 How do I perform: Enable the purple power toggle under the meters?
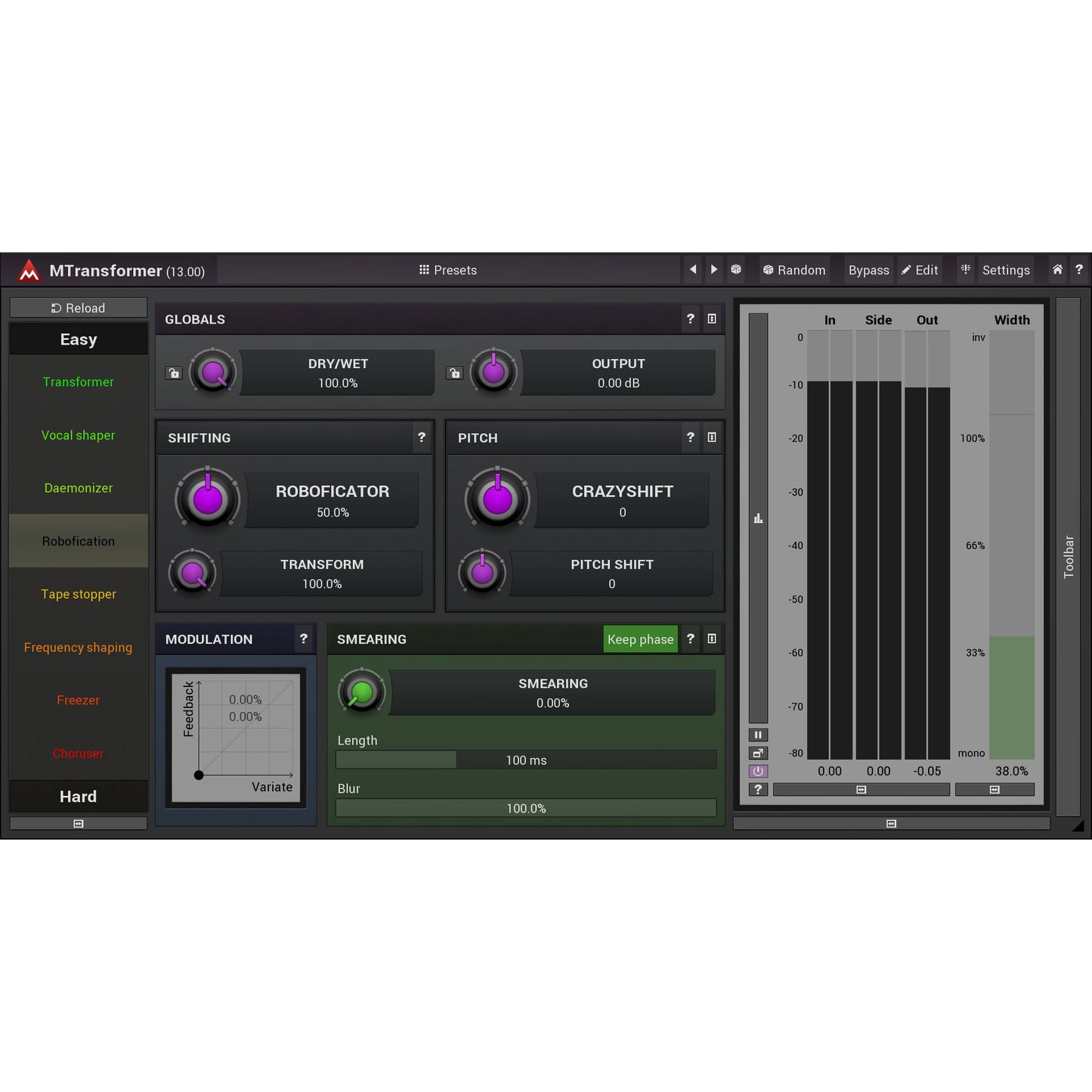point(758,771)
